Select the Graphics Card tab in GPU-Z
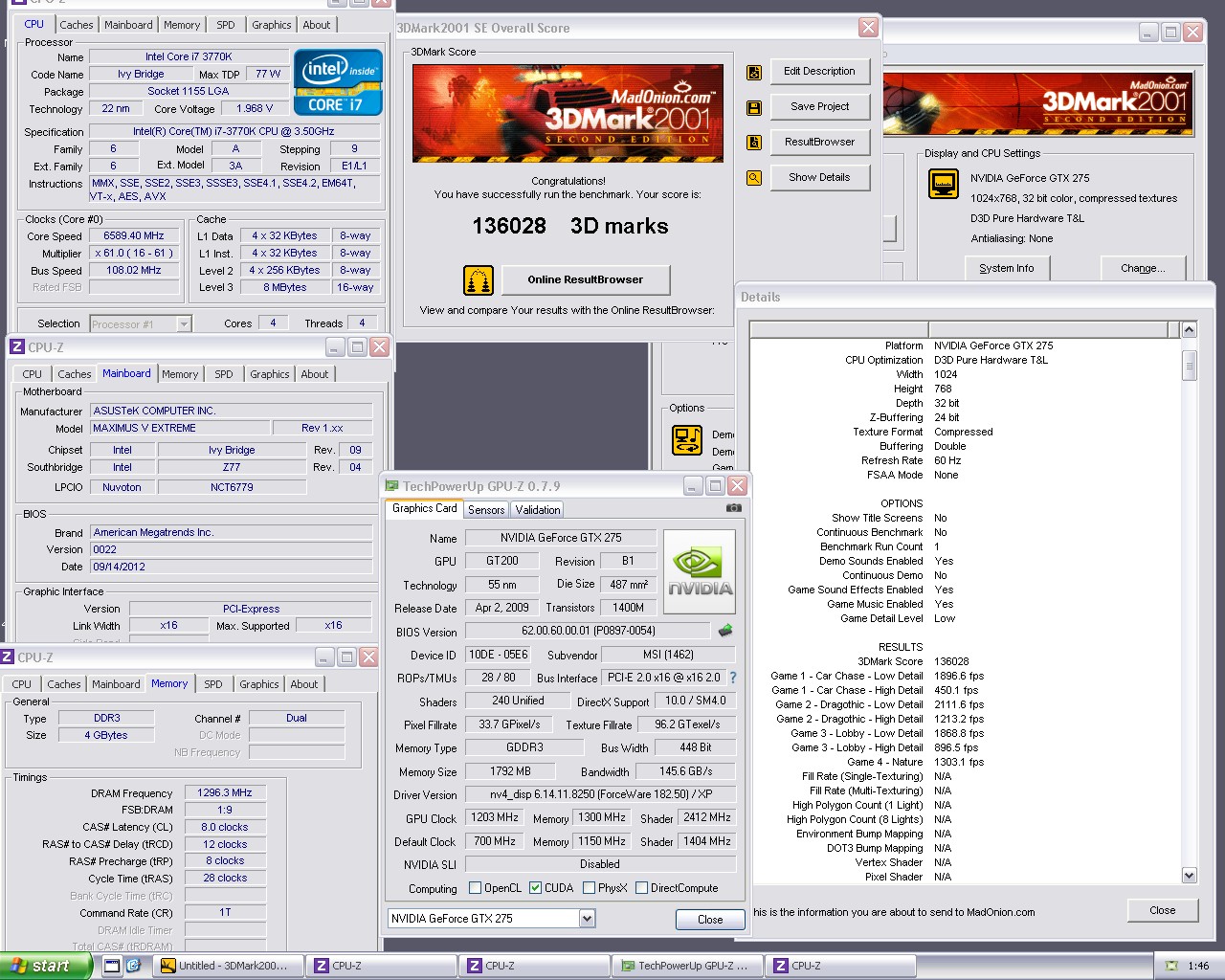The height and width of the screenshot is (980, 1225). [x=425, y=508]
